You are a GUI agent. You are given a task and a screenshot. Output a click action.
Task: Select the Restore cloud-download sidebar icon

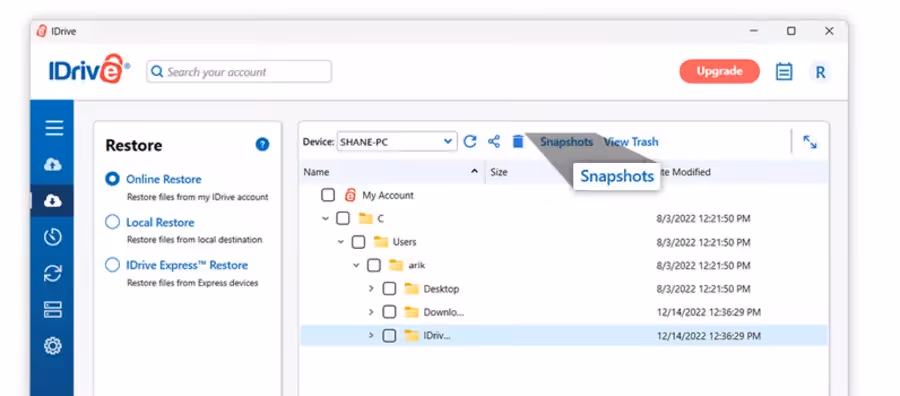[x=53, y=201]
